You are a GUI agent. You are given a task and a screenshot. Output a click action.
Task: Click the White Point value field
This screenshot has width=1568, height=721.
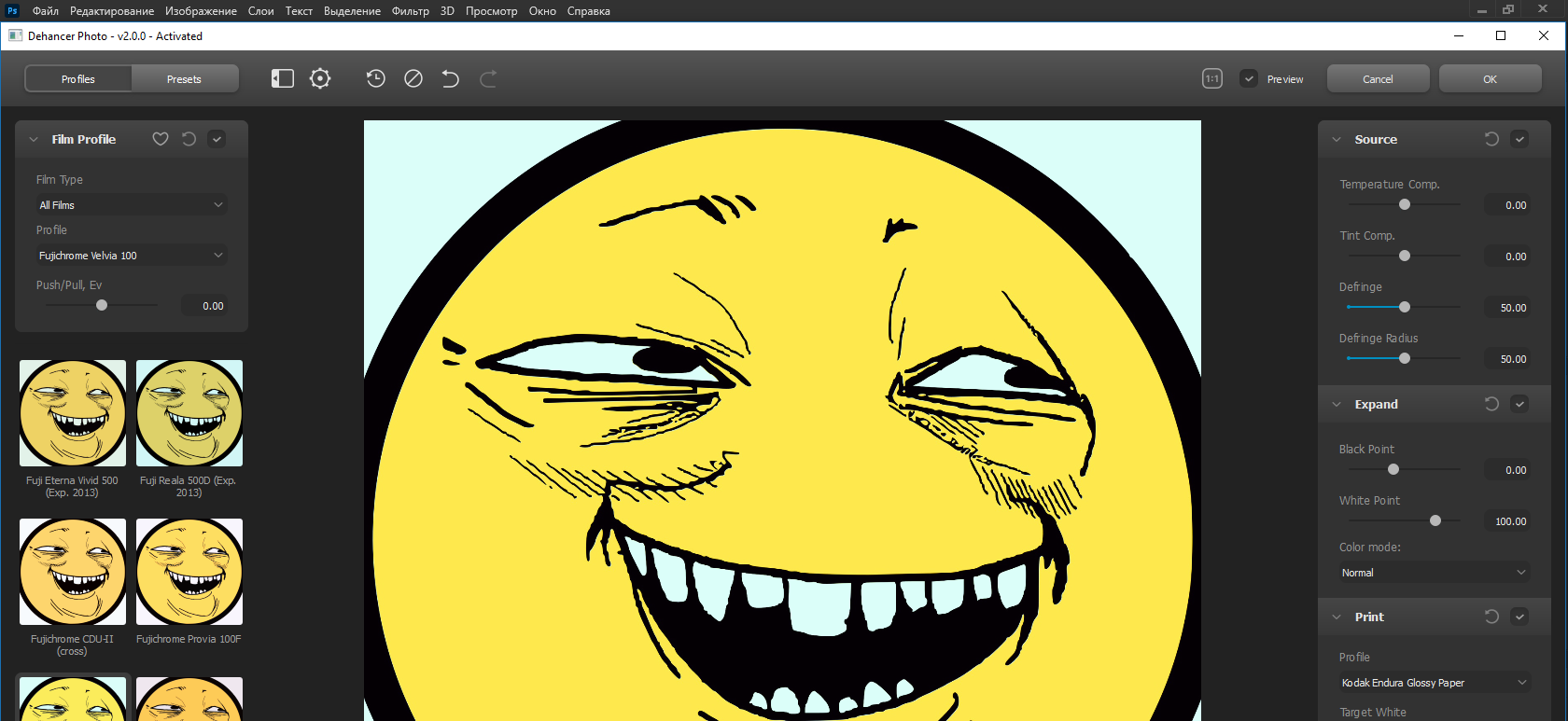(1507, 521)
